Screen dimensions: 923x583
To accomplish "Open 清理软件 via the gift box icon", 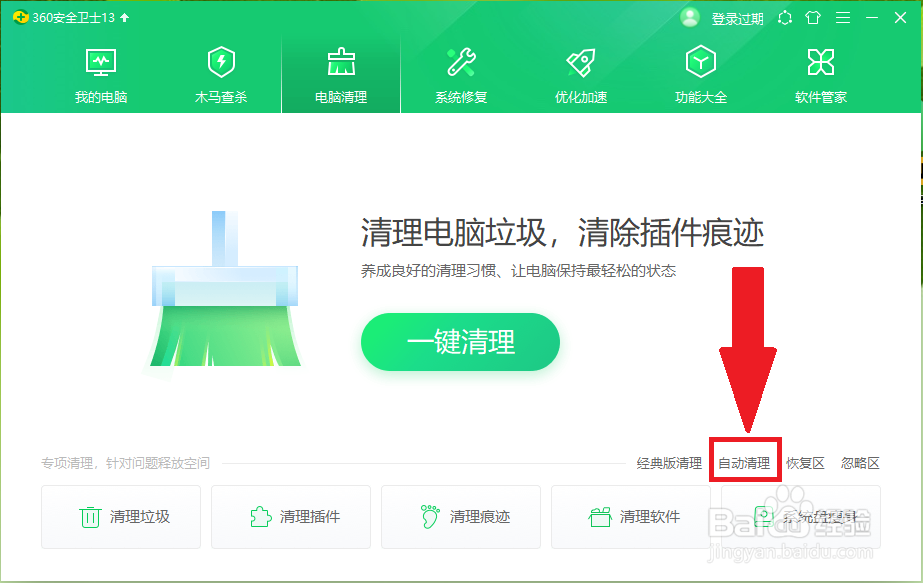I will [598, 516].
